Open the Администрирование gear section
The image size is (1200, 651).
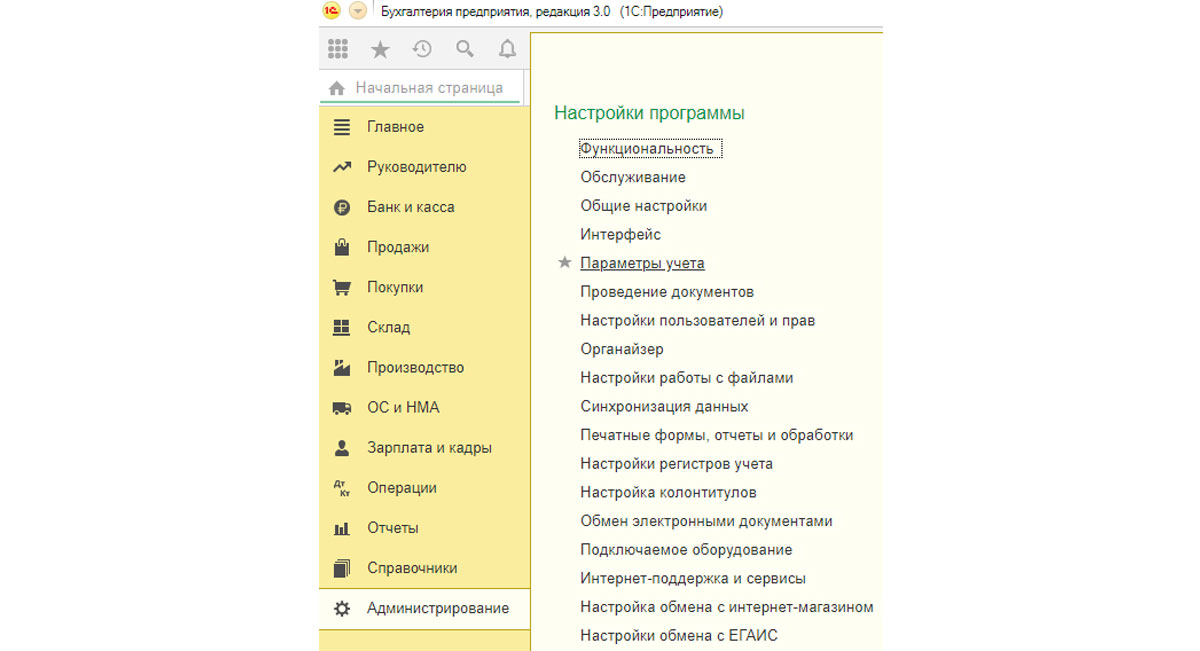pos(424,608)
